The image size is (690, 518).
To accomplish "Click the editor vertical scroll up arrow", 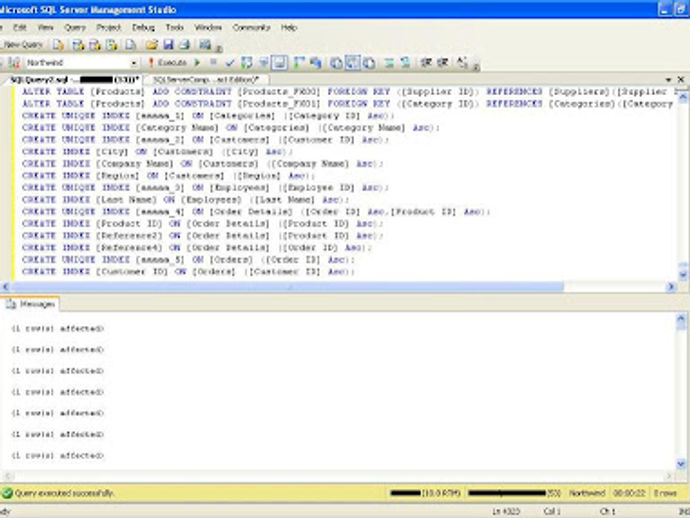I will (x=683, y=97).
